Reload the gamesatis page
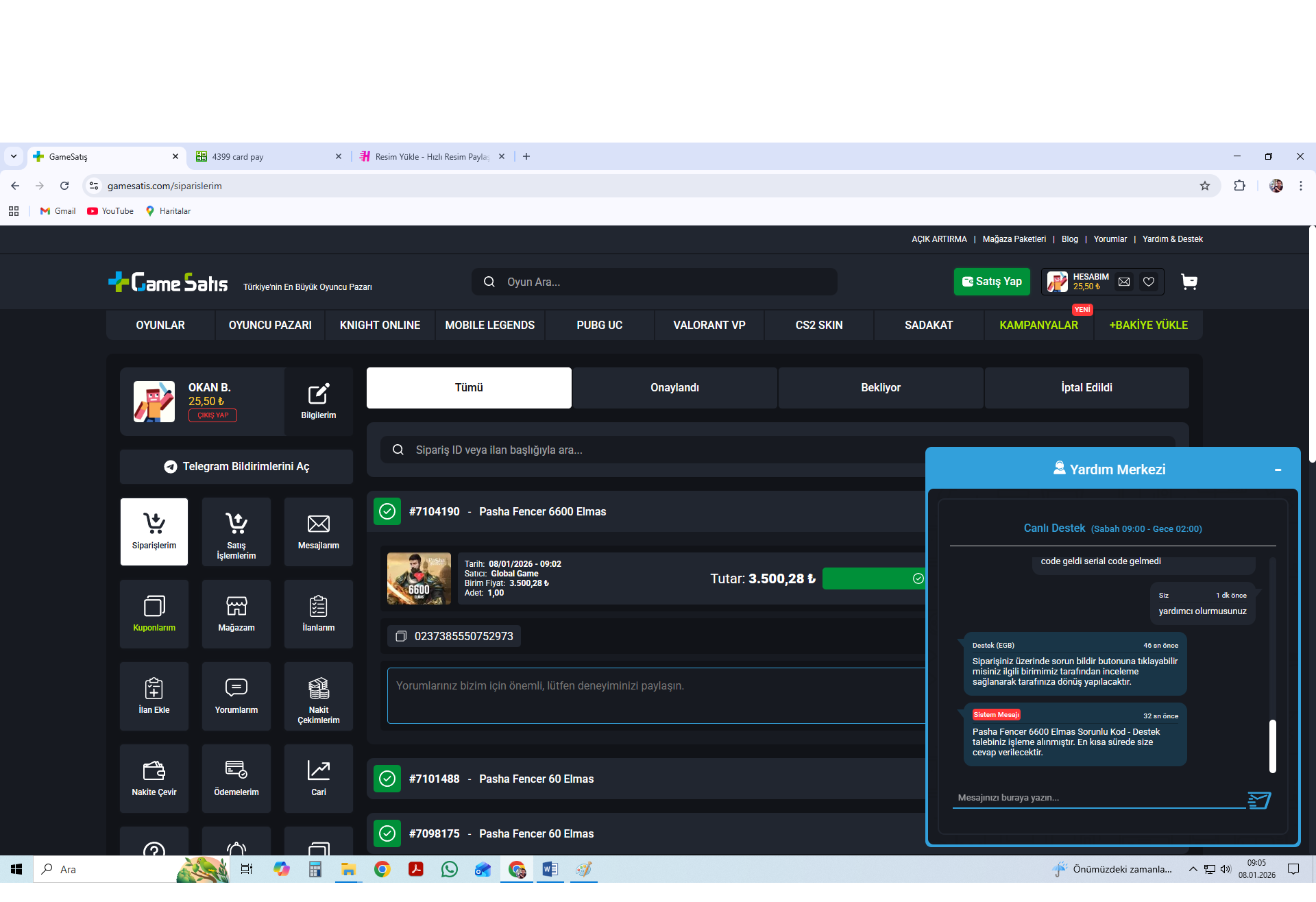 tap(64, 186)
